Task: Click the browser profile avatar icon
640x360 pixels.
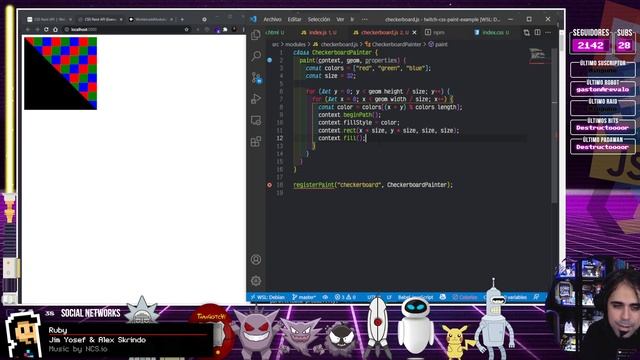Action: click(234, 29)
